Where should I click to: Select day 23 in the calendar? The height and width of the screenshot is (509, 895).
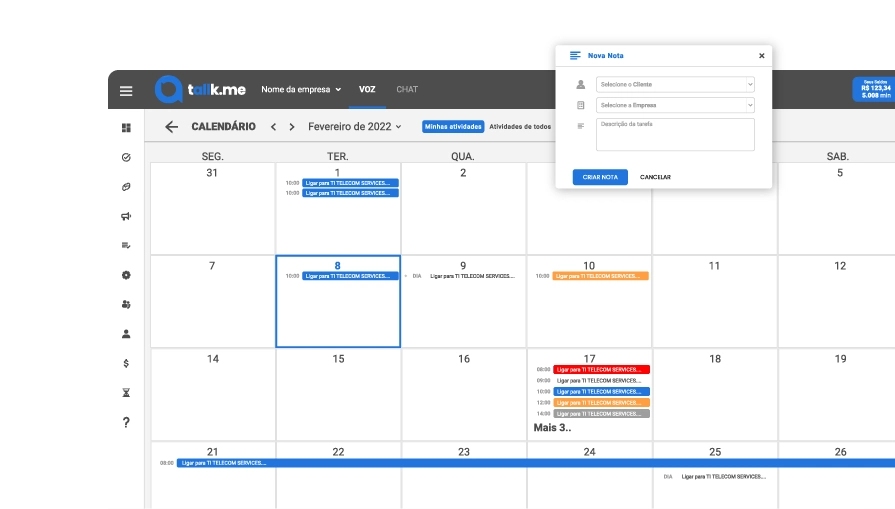pos(463,452)
